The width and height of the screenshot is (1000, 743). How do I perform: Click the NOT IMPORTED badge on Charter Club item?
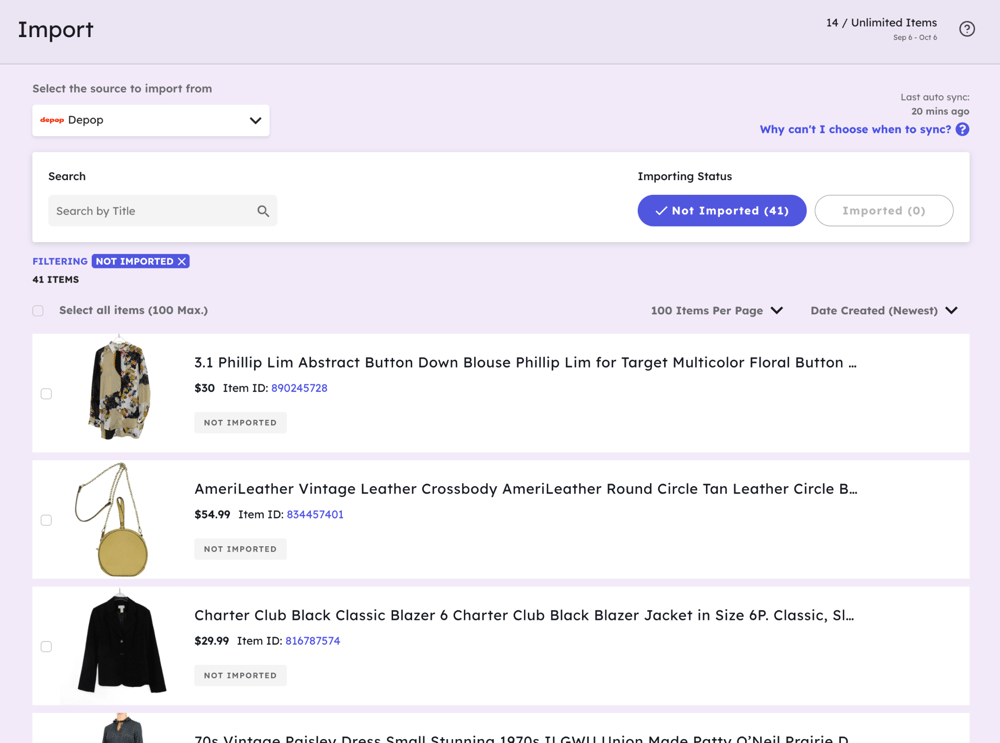(x=240, y=675)
